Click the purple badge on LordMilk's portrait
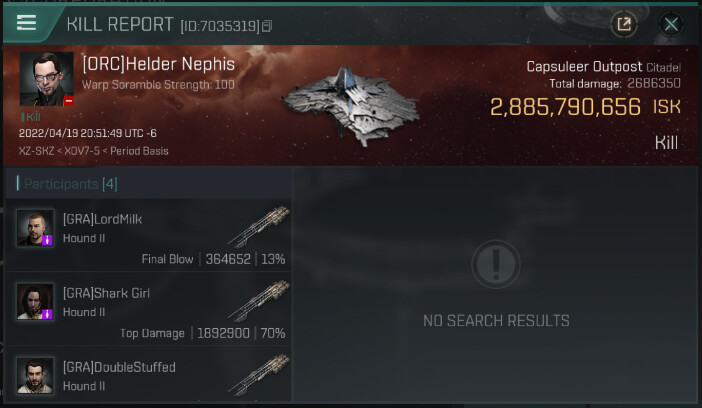702x408 pixels. pyautogui.click(x=47, y=241)
